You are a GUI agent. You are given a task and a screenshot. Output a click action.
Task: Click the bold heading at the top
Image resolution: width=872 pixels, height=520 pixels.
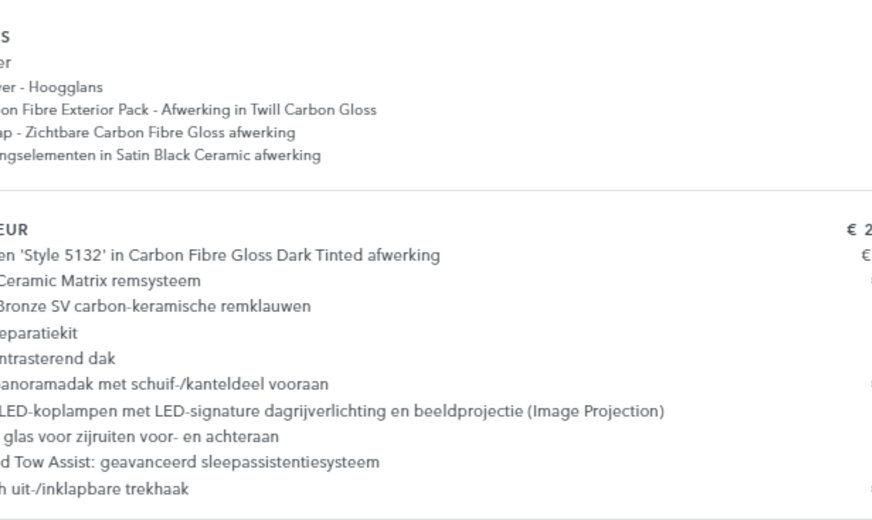[x=6, y=38]
